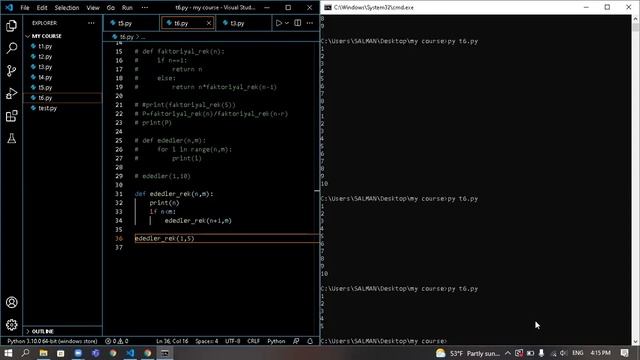Open editor More Actions ellipsis
640x360 pixels.
pyautogui.click(x=310, y=23)
